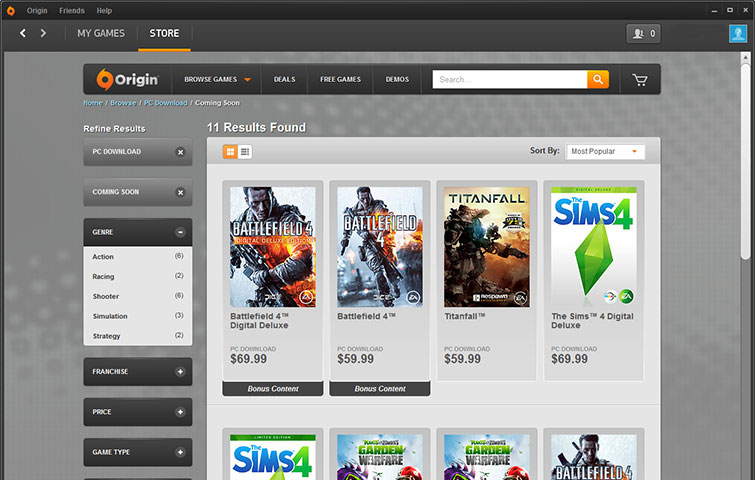
Task: Click the PC Download breadcrumb link
Action: [x=166, y=103]
